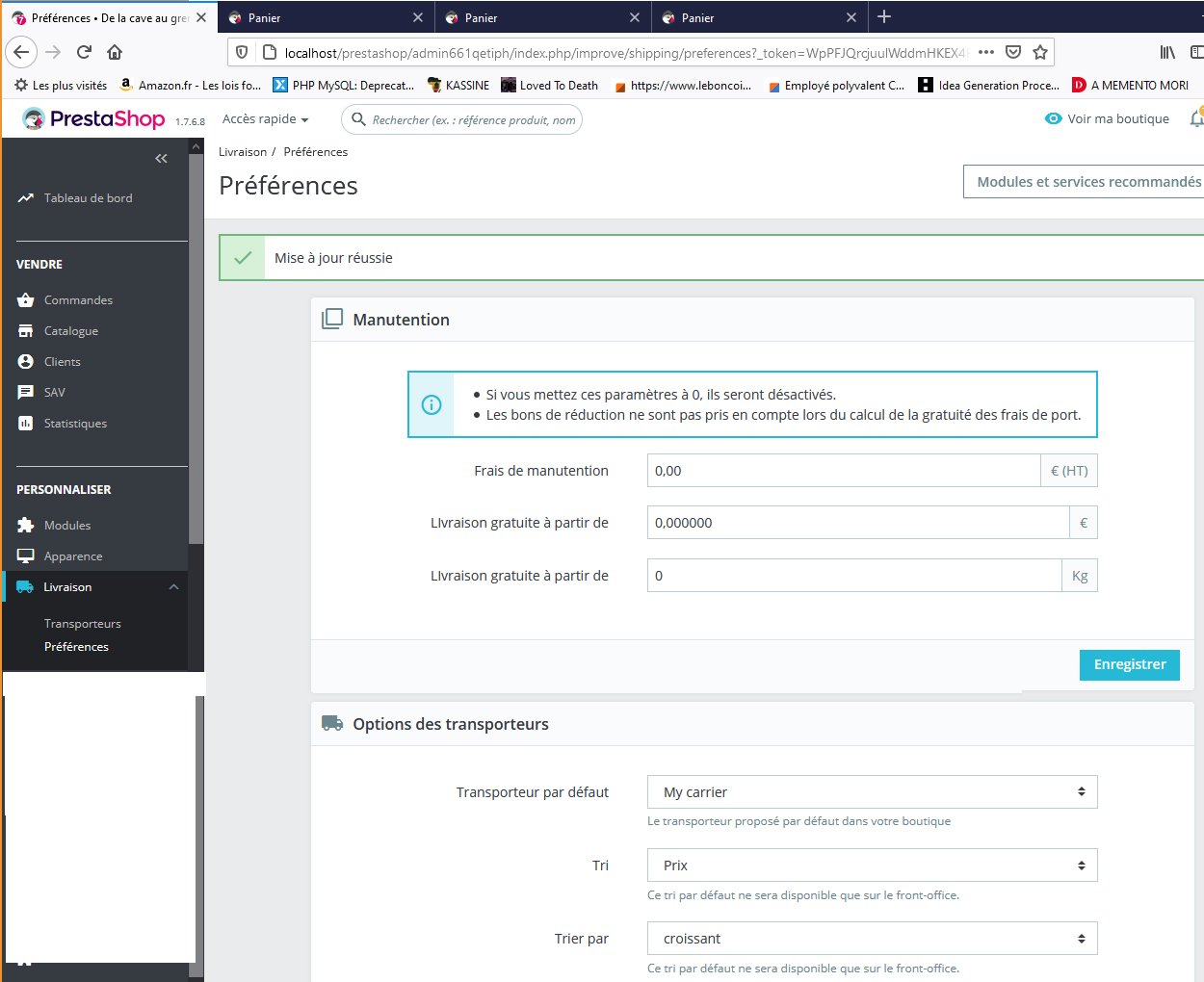
Task: Click the search magnifier icon
Action: pos(358,119)
